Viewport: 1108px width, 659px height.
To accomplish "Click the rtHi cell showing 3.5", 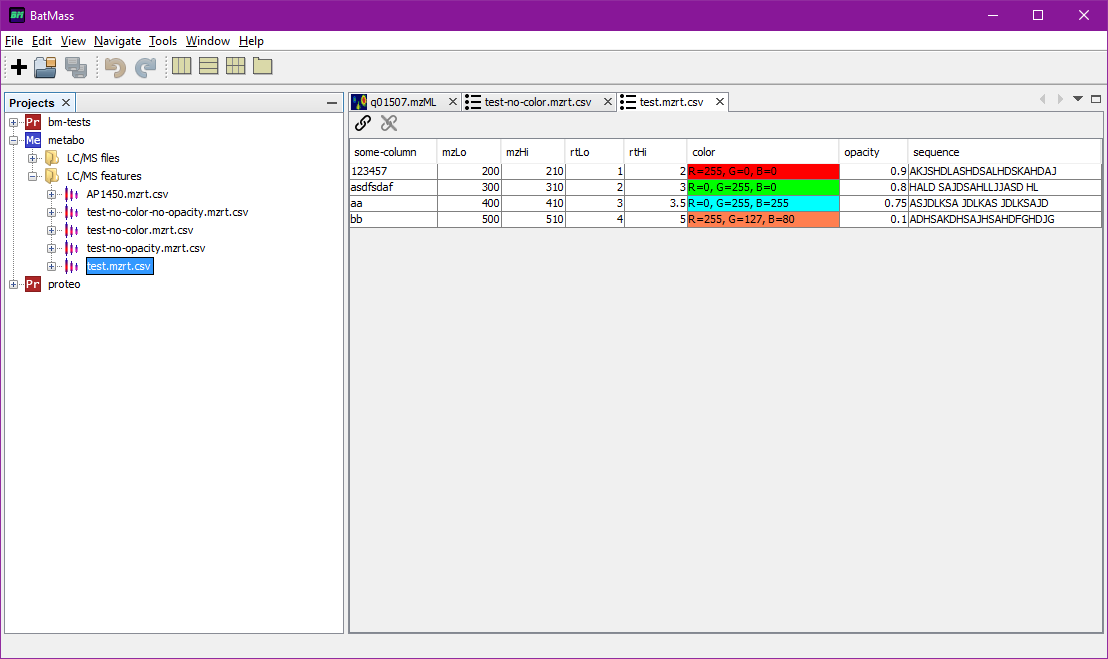I will point(655,203).
